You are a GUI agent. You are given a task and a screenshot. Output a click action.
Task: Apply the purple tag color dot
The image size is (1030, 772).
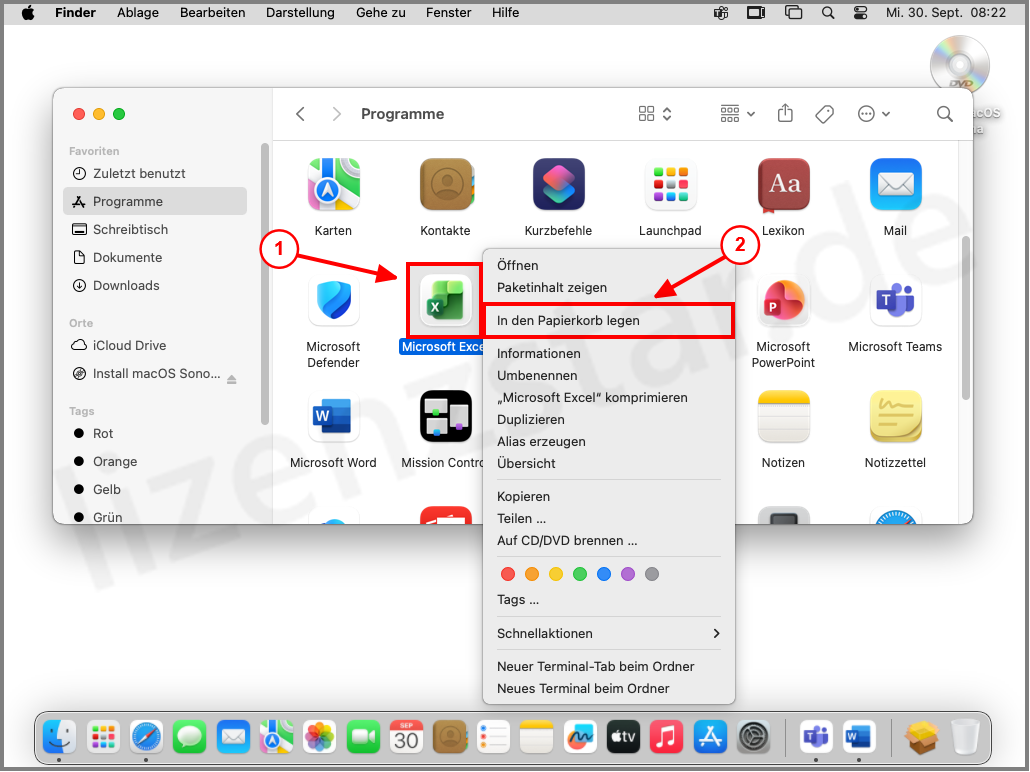(x=628, y=574)
